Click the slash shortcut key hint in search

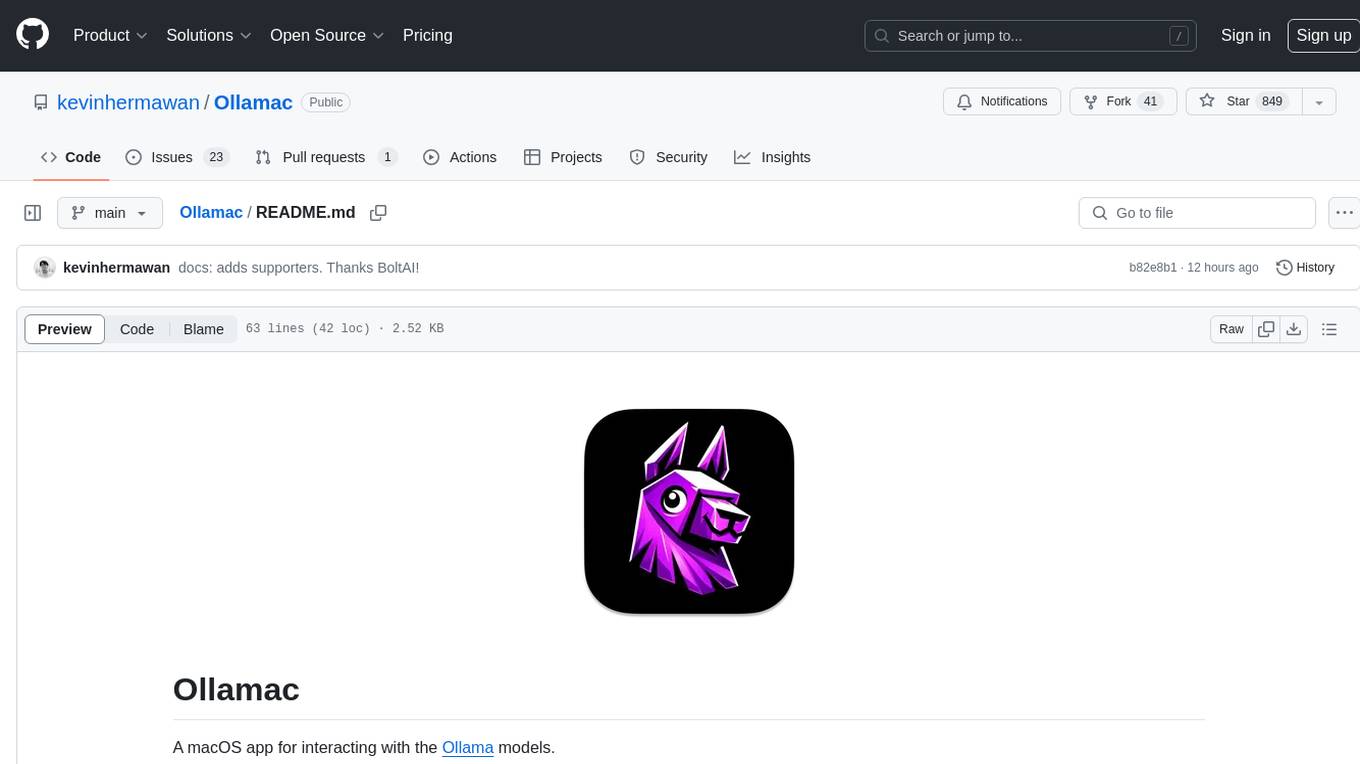click(1179, 36)
